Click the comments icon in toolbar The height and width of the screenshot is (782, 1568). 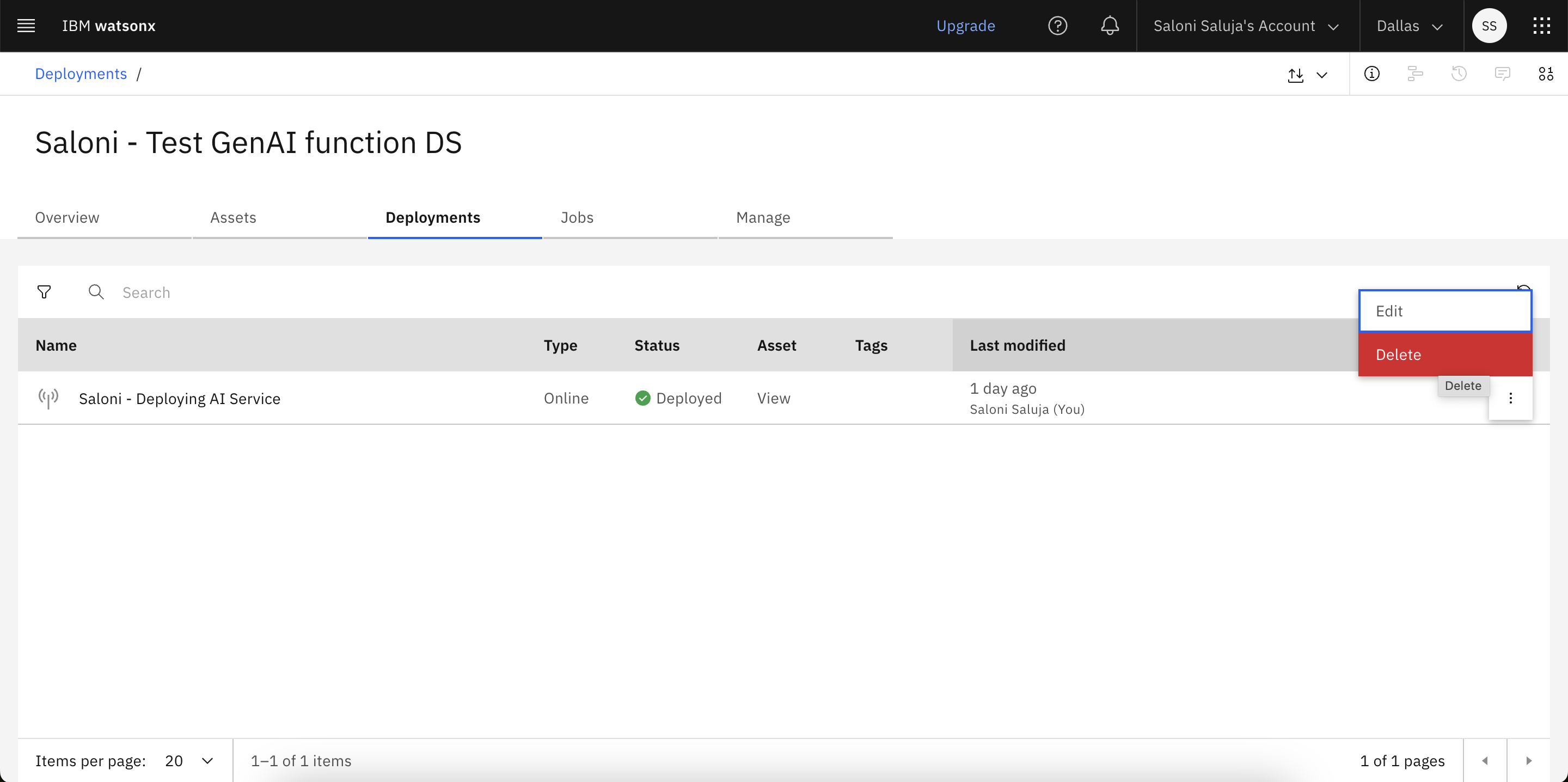click(x=1503, y=73)
